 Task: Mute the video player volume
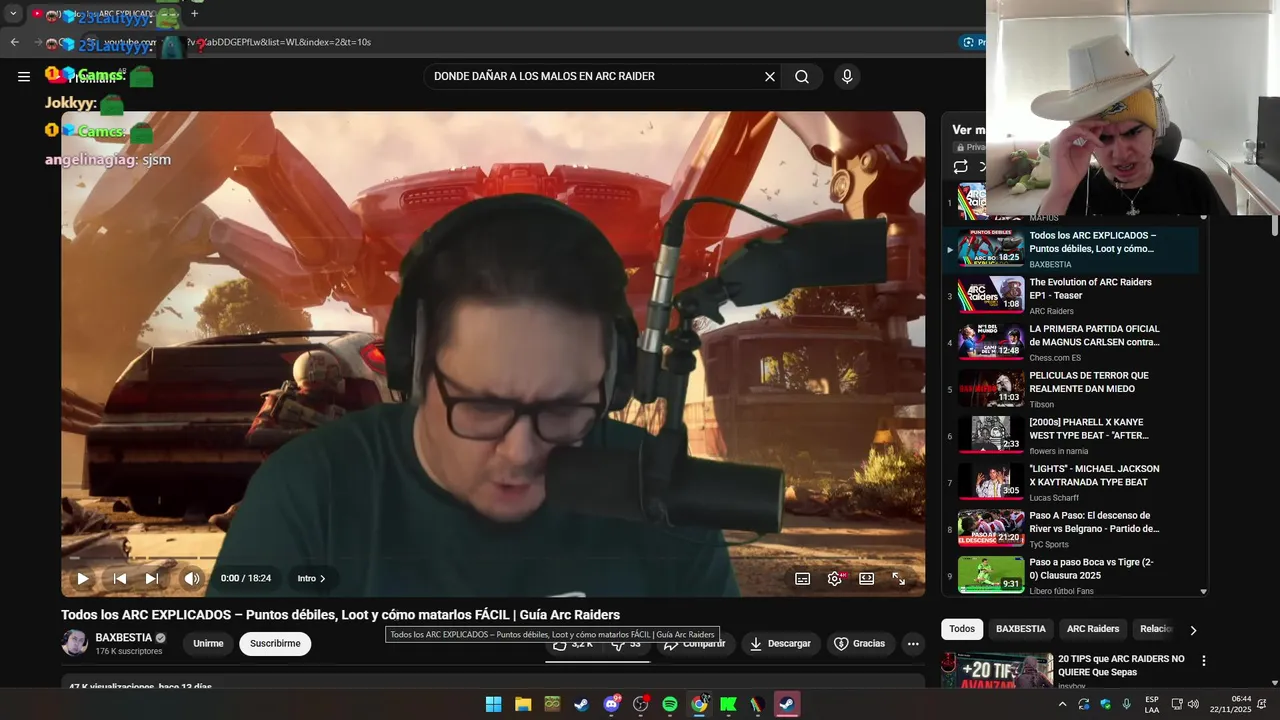pos(192,578)
